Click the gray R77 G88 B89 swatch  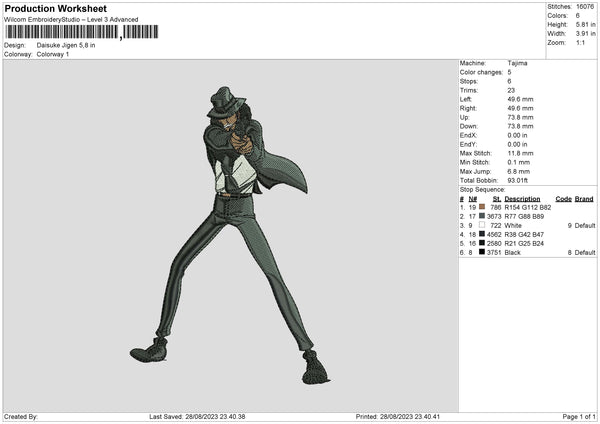coord(482,216)
